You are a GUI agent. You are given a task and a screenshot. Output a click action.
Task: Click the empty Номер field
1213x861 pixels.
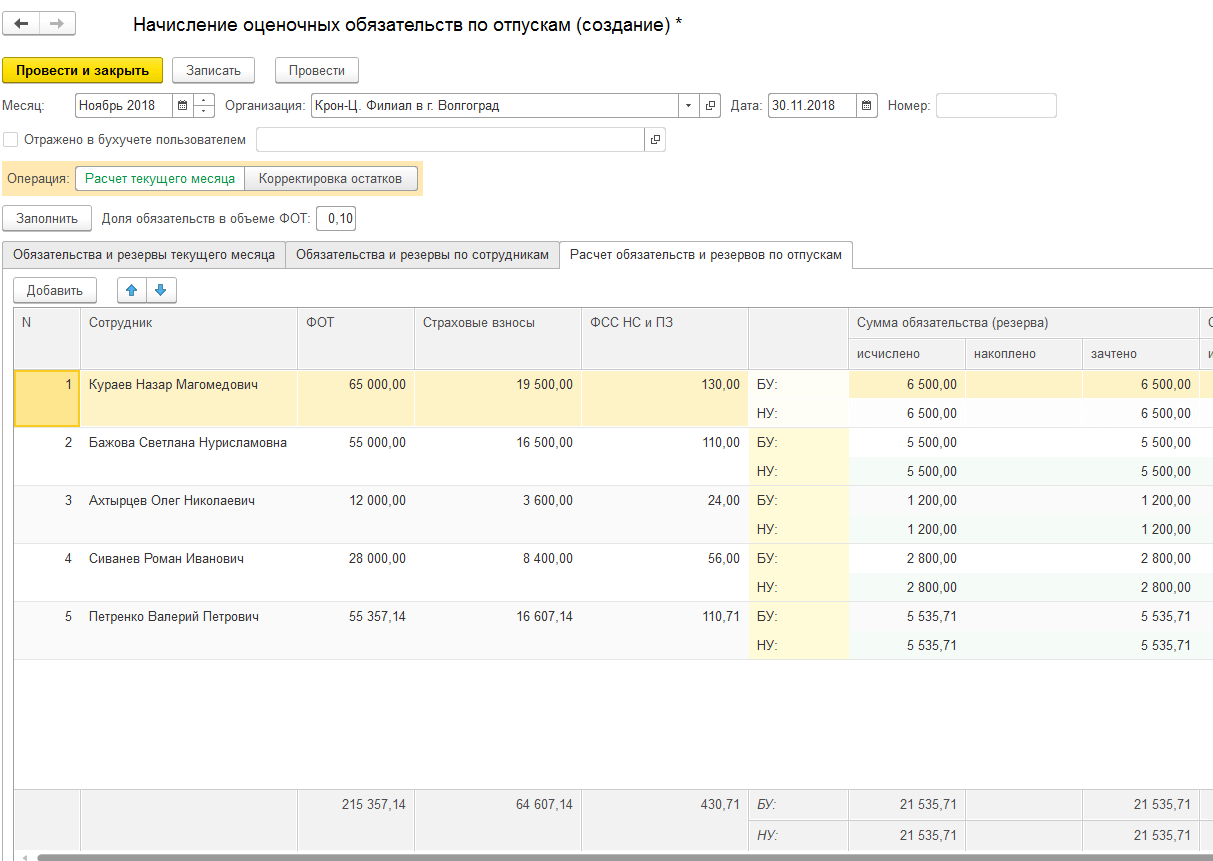[996, 105]
